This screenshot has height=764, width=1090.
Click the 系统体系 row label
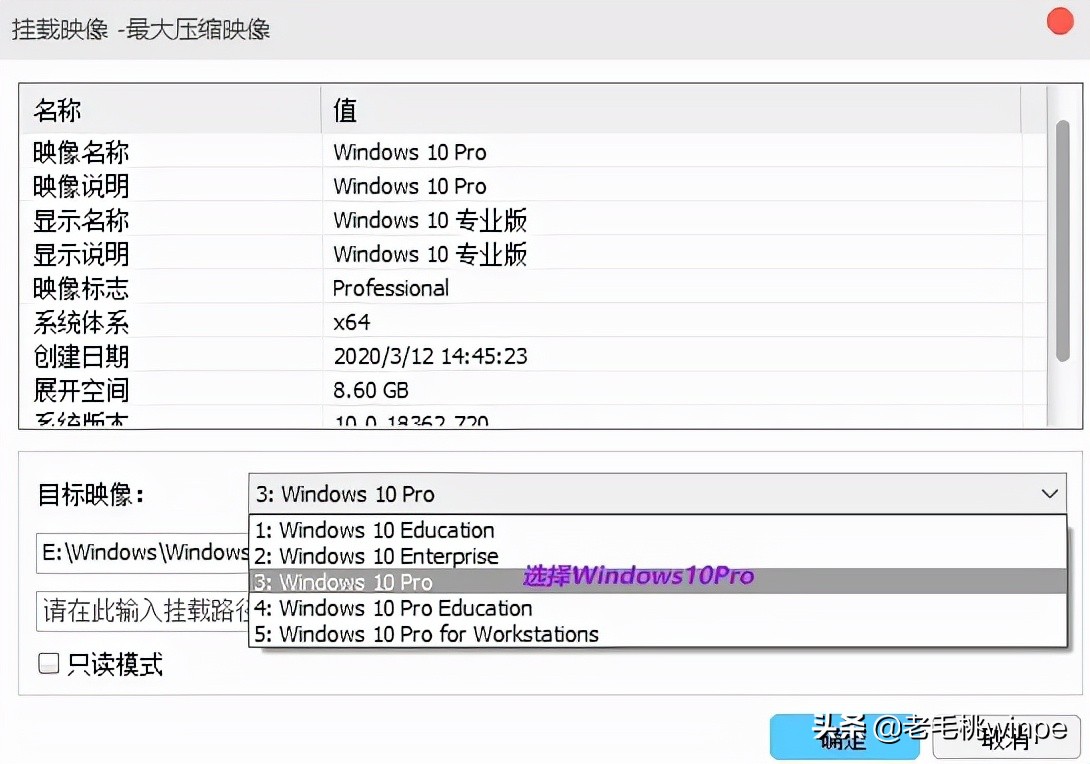coord(81,323)
